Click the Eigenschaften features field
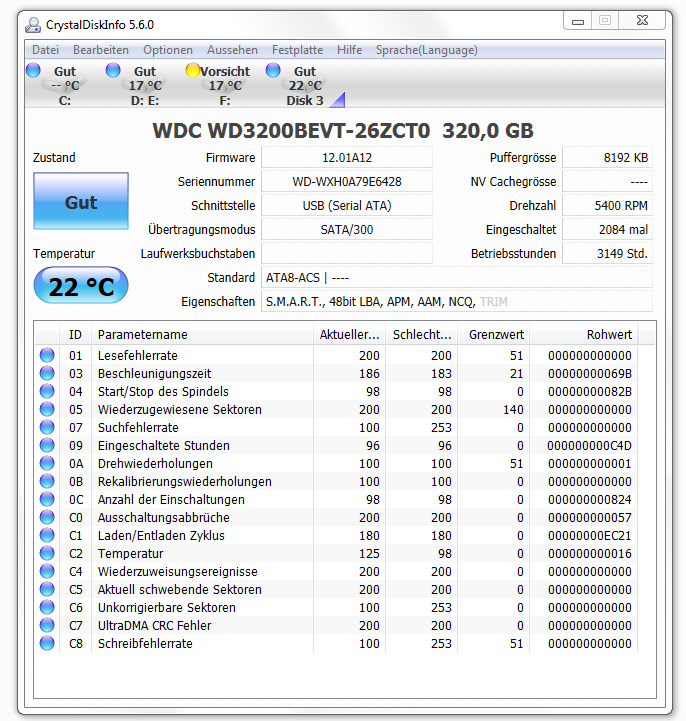The image size is (686, 721). 457,302
